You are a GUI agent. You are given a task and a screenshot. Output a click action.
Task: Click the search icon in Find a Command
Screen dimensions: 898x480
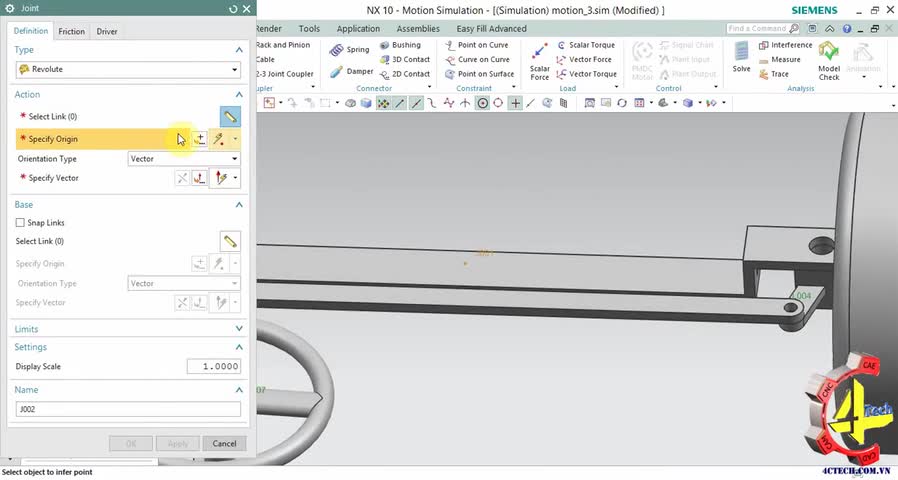794,28
